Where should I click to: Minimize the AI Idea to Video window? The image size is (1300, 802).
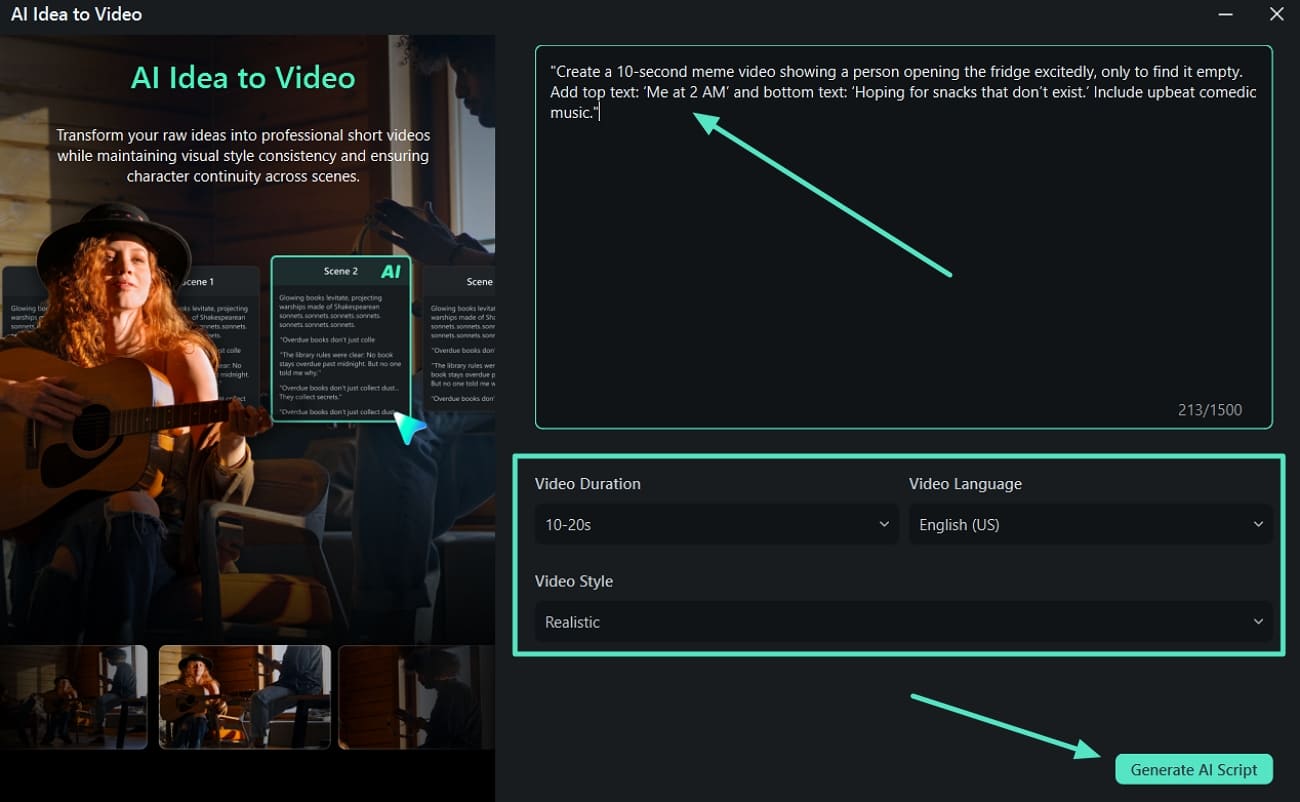point(1227,14)
